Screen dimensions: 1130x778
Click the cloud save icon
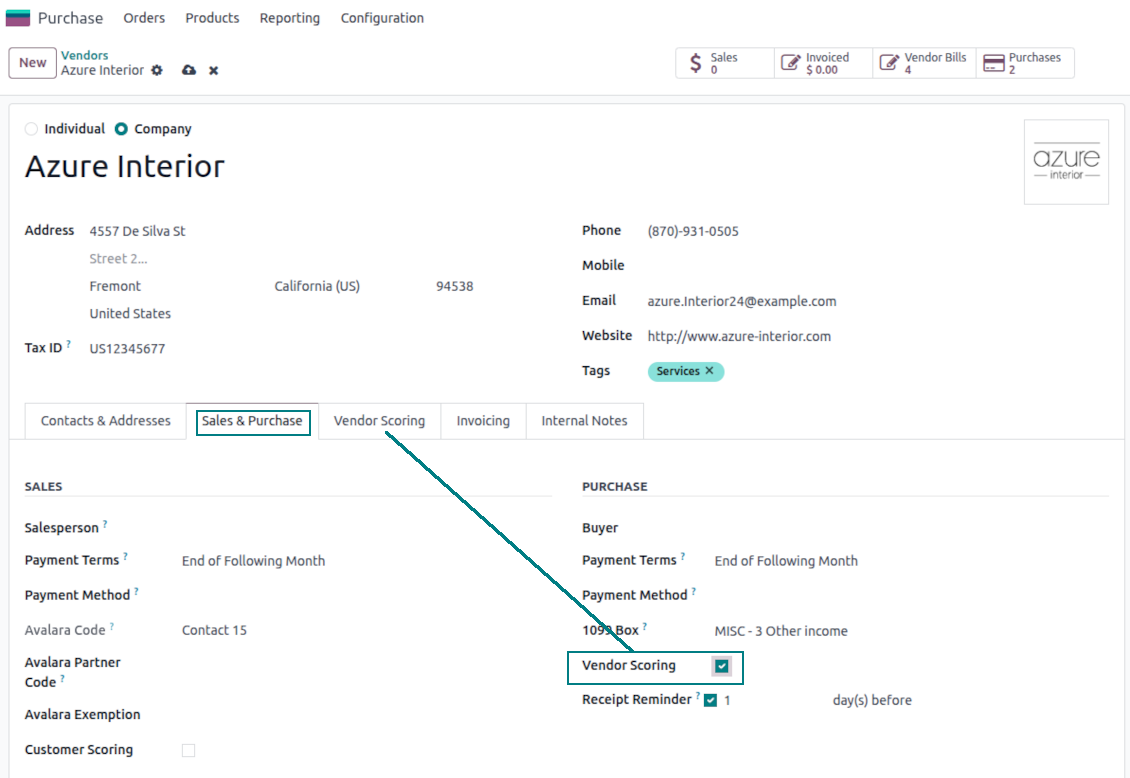(x=189, y=71)
